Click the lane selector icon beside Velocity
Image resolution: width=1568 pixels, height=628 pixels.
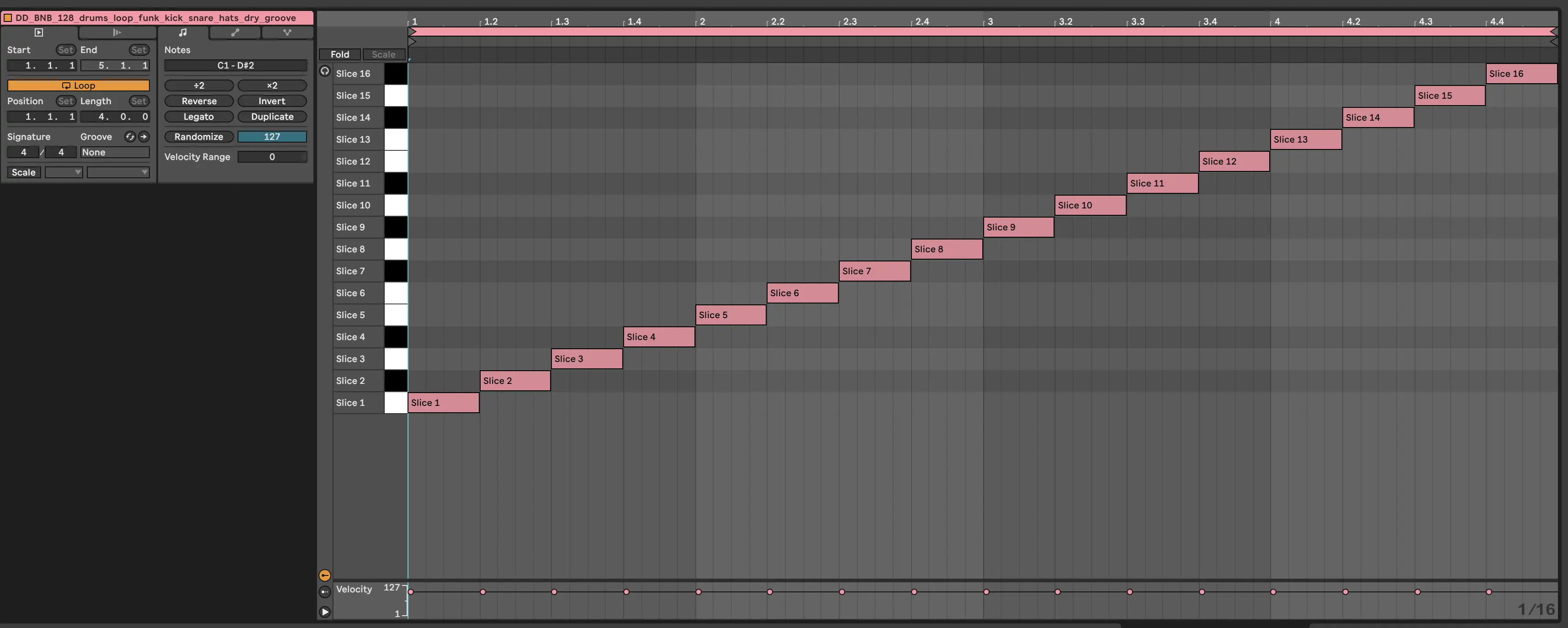[325, 591]
